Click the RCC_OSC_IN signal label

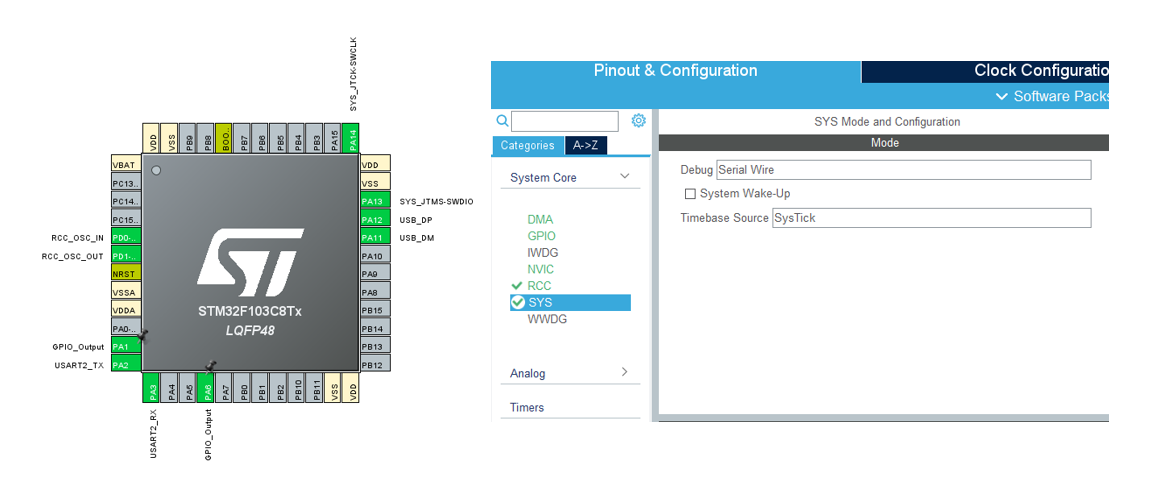pyautogui.click(x=77, y=238)
